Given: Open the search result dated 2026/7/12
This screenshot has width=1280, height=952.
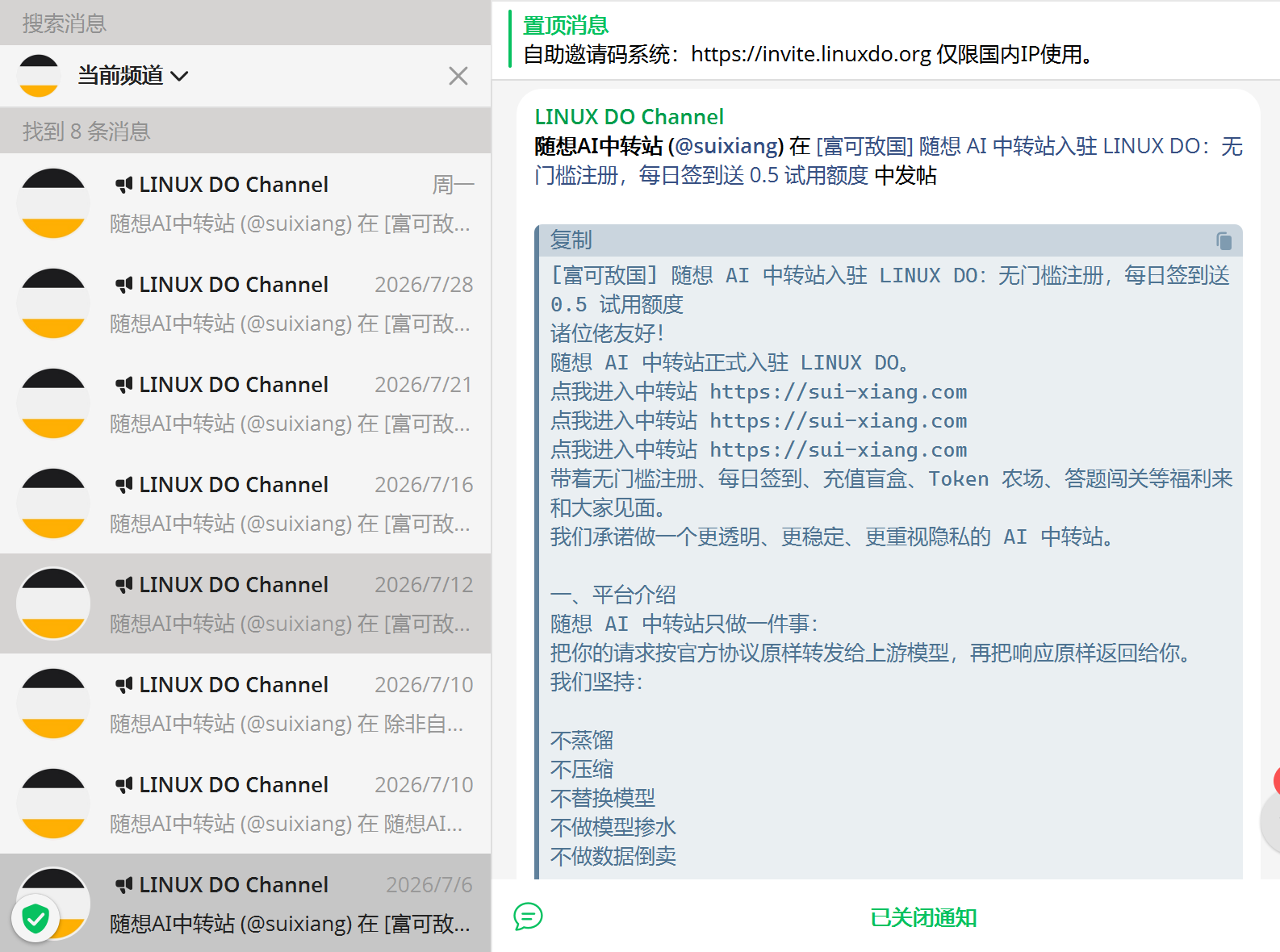Looking at the screenshot, I should pyautogui.click(x=245, y=603).
